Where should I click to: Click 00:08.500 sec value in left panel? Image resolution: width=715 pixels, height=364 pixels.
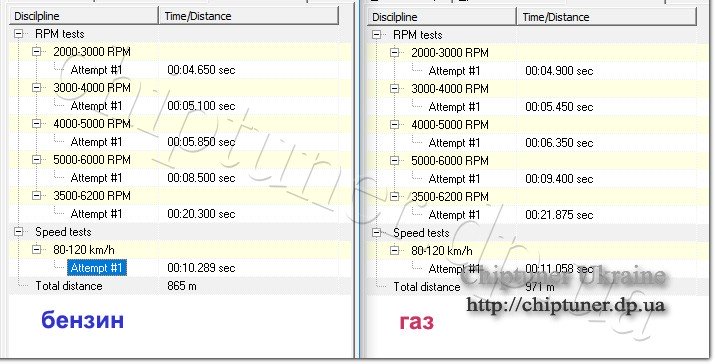click(201, 178)
